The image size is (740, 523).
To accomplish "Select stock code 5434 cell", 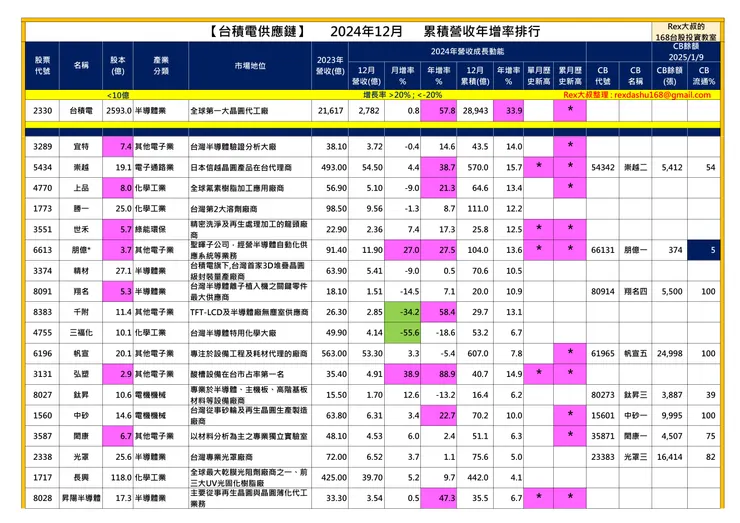I will pos(42,167).
